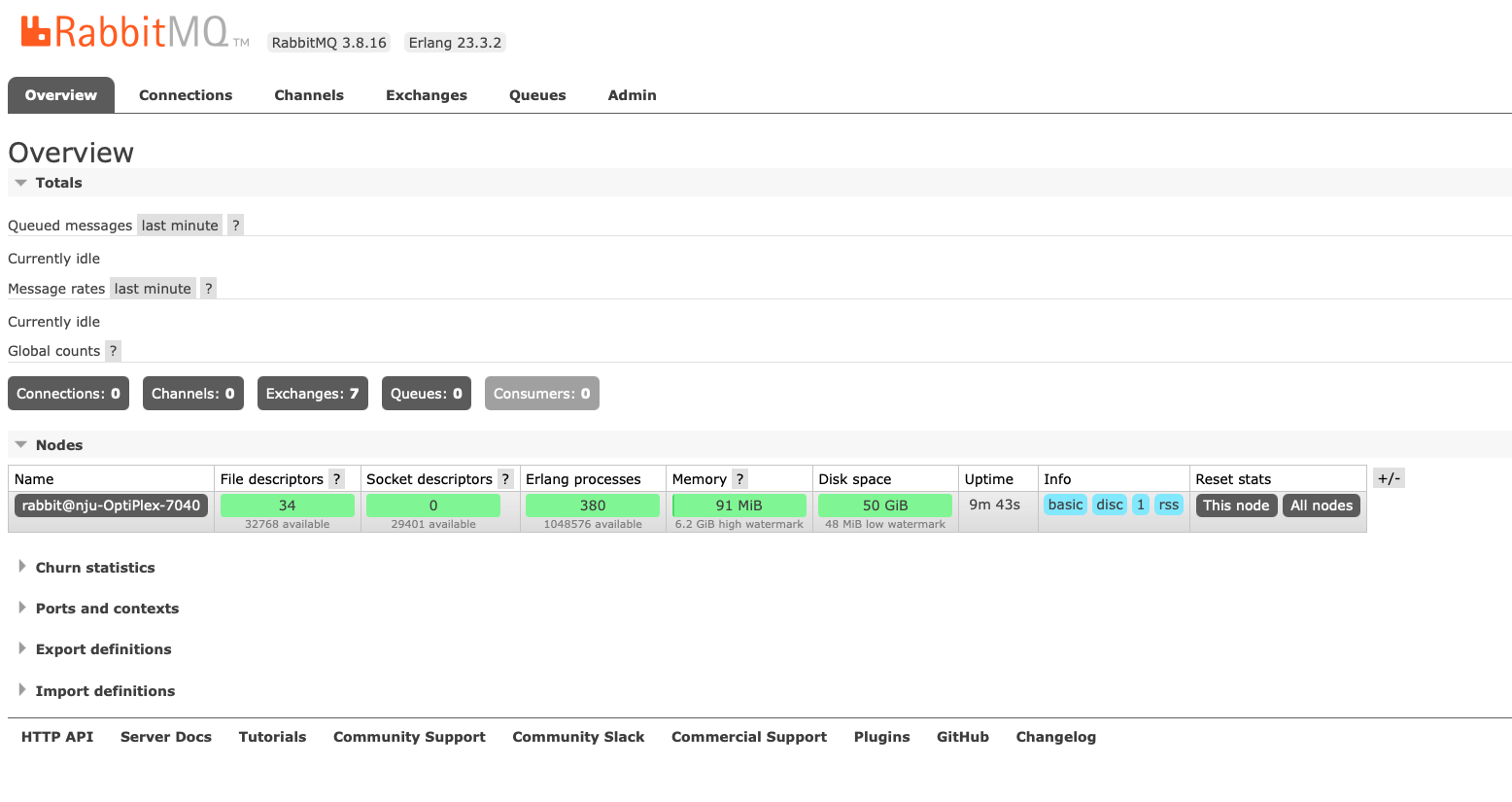This screenshot has height=802, width=1512.
Task: Click the Erlang 23.3.2 version label
Action: [x=455, y=42]
